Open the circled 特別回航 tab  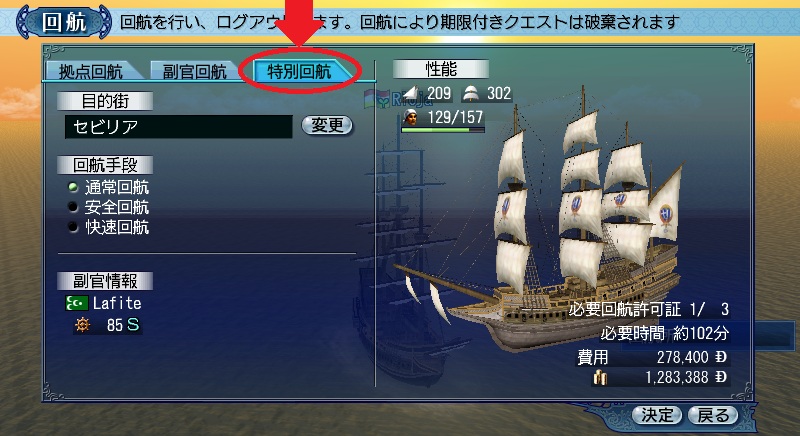pos(300,71)
